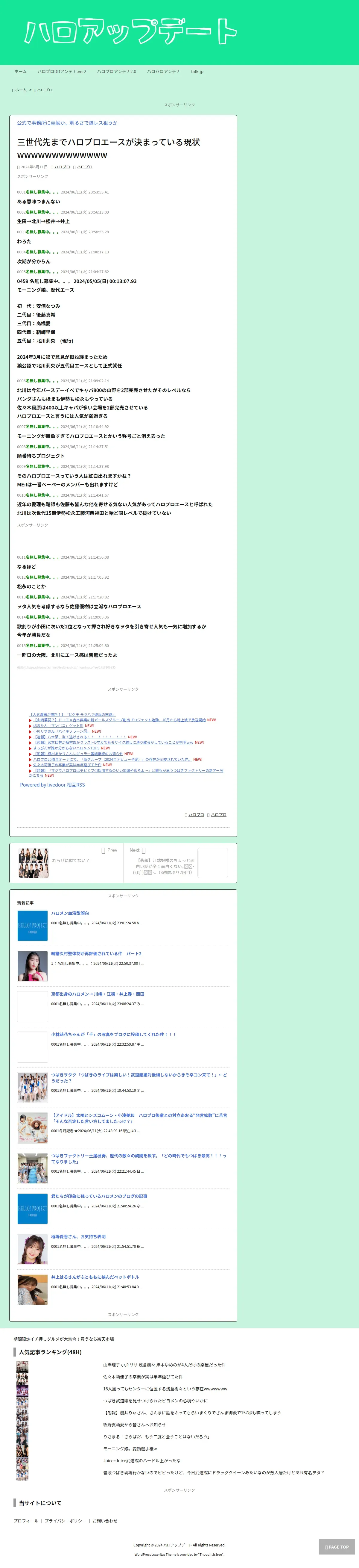Click post 0008 text 順番待ちプロジェクト
The image size is (359, 1568).
pos(41,456)
